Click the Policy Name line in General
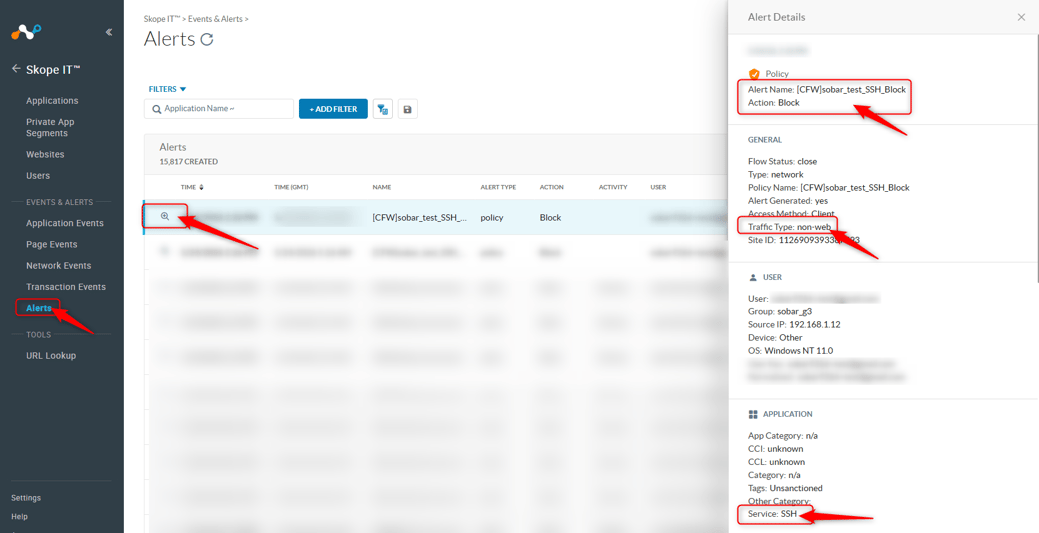 [x=829, y=188]
